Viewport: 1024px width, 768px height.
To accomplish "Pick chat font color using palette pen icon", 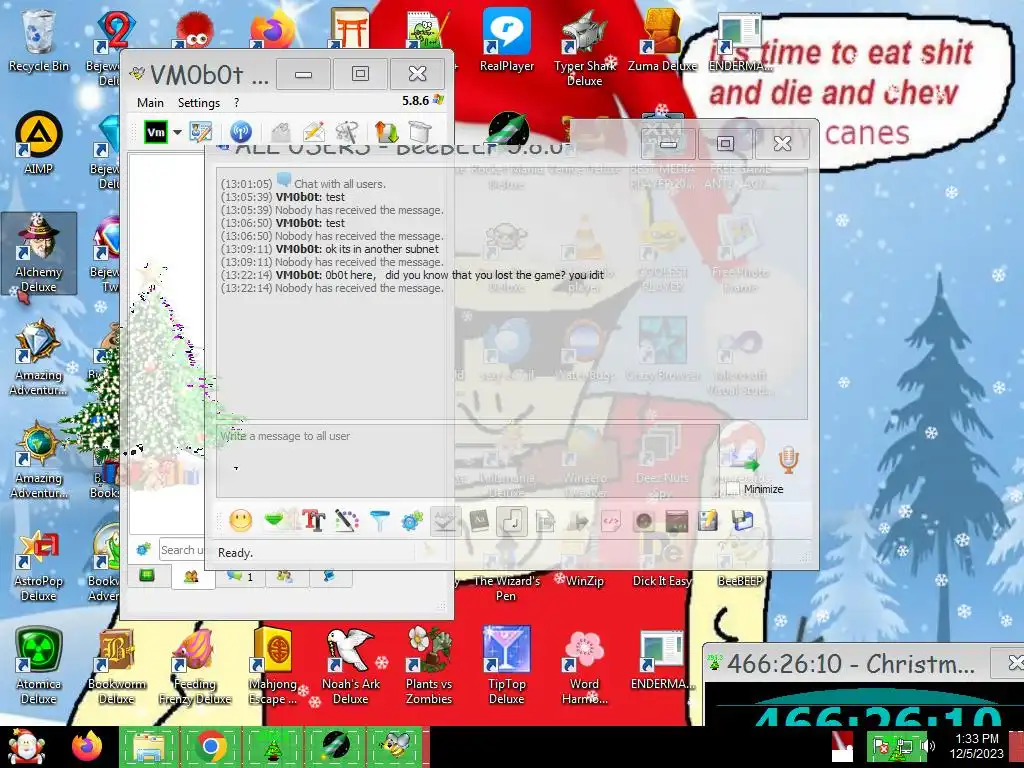I will click(346, 520).
